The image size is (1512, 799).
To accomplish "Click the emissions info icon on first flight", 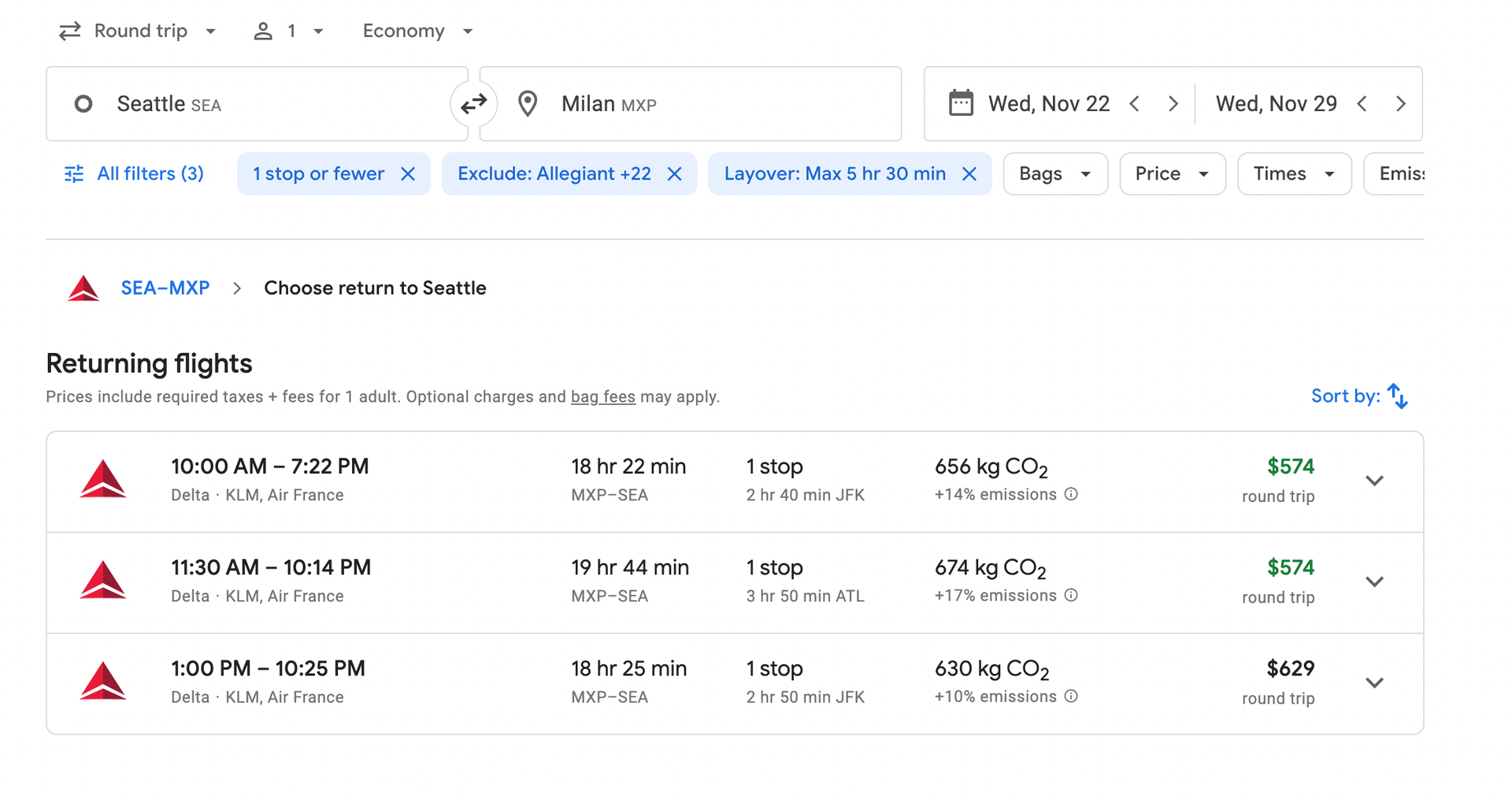I will point(1072,494).
